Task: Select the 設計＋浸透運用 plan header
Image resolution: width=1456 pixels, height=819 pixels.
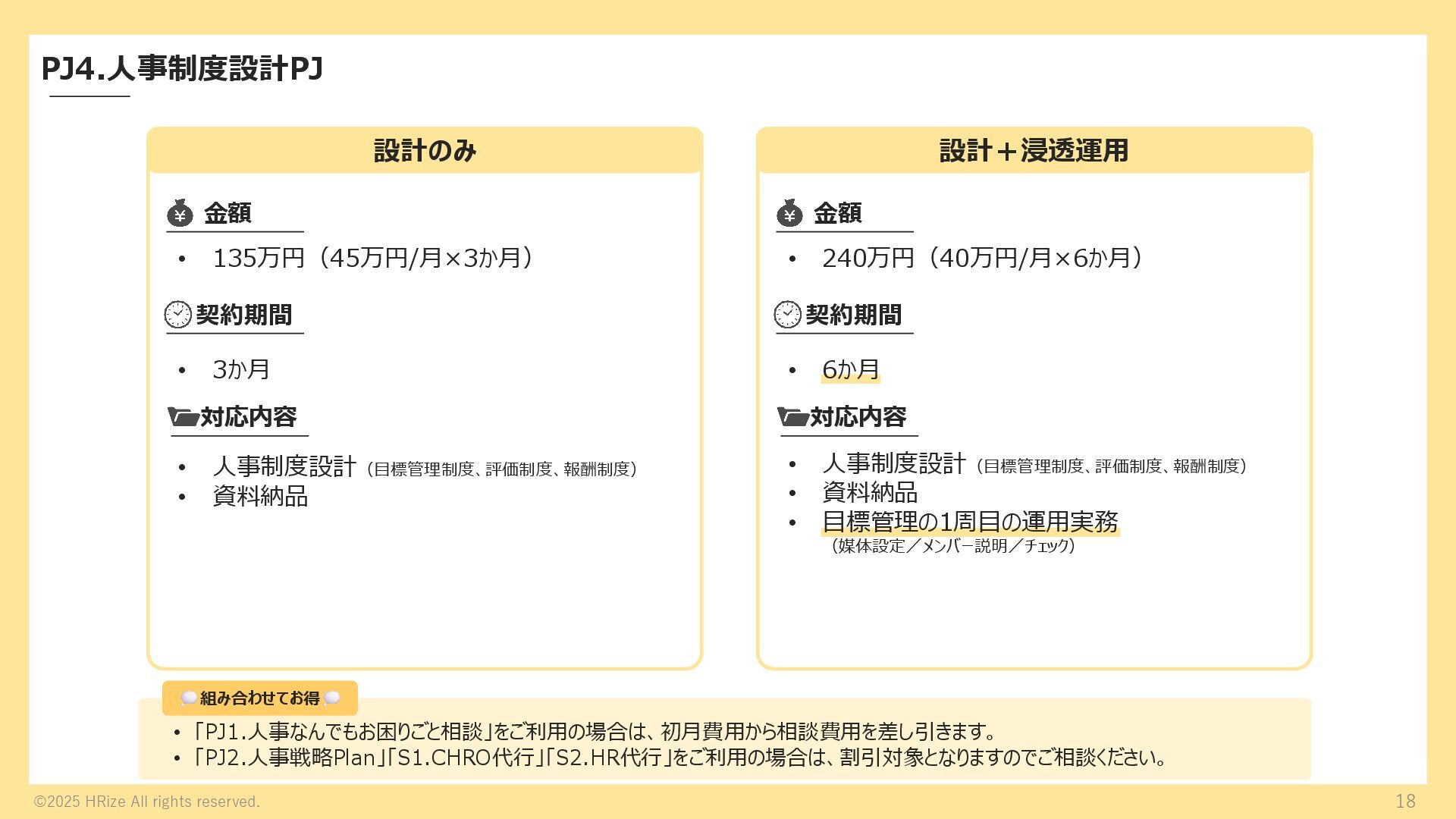Action: coord(1034,150)
